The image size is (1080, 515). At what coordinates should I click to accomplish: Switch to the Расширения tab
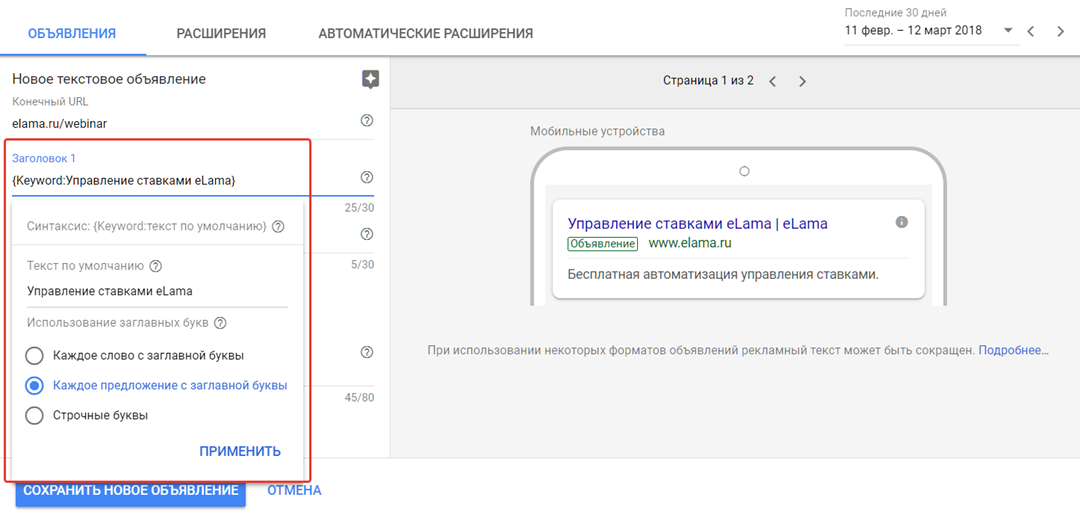(x=221, y=33)
